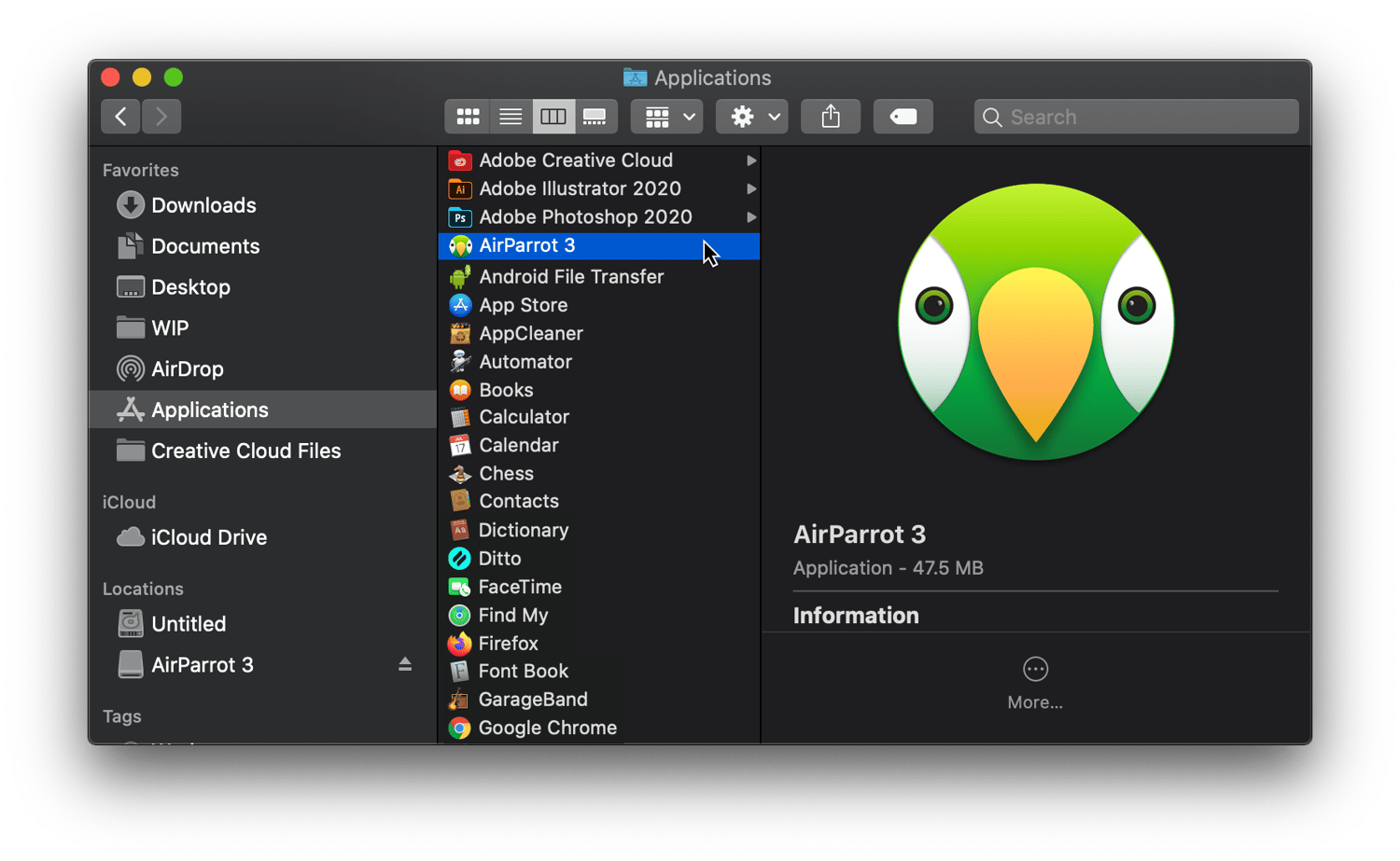
Task: Click the GarageBand guitar icon
Action: pyautogui.click(x=460, y=700)
